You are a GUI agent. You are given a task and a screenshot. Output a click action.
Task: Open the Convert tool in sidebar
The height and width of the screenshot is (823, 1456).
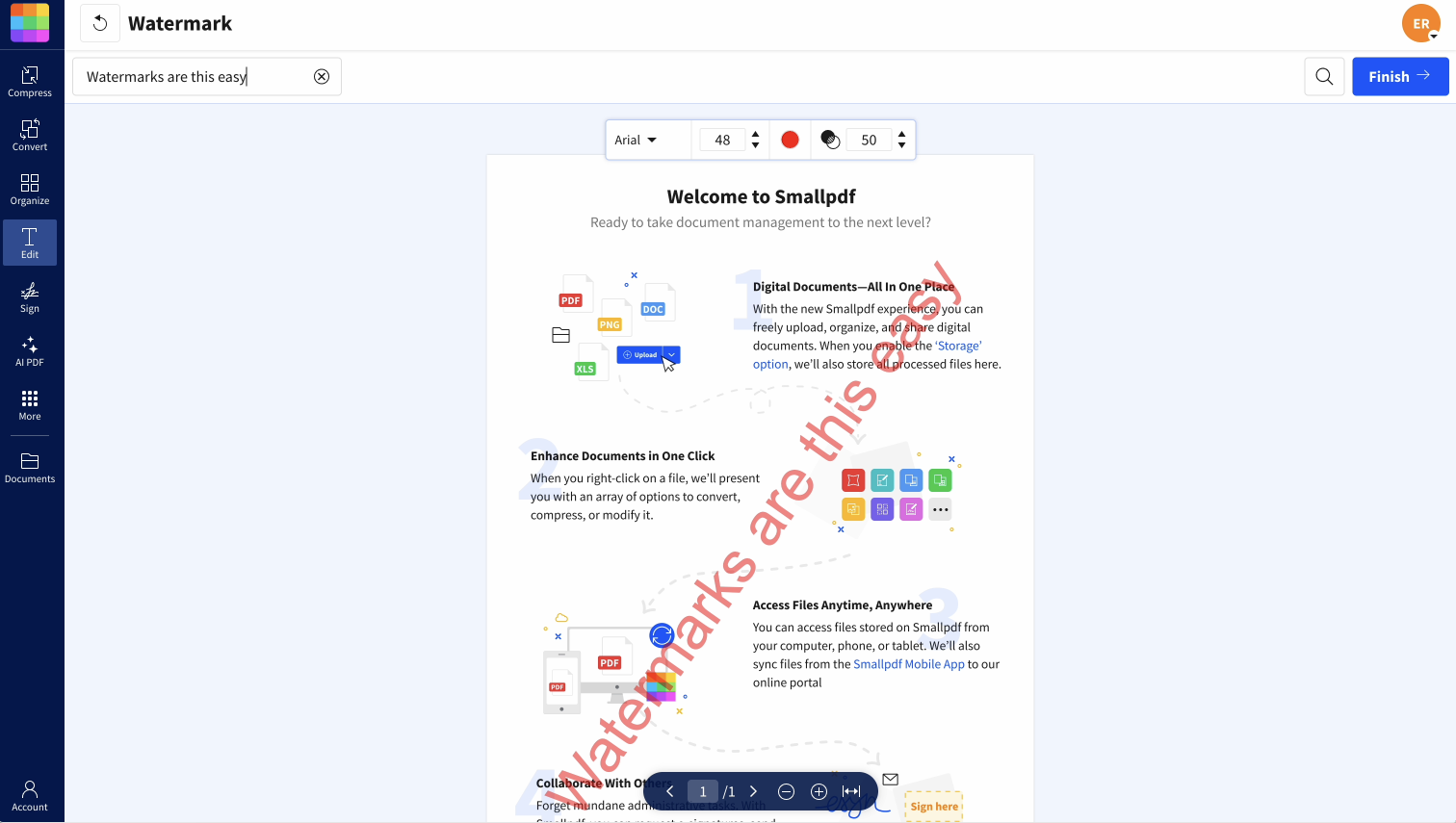point(30,135)
